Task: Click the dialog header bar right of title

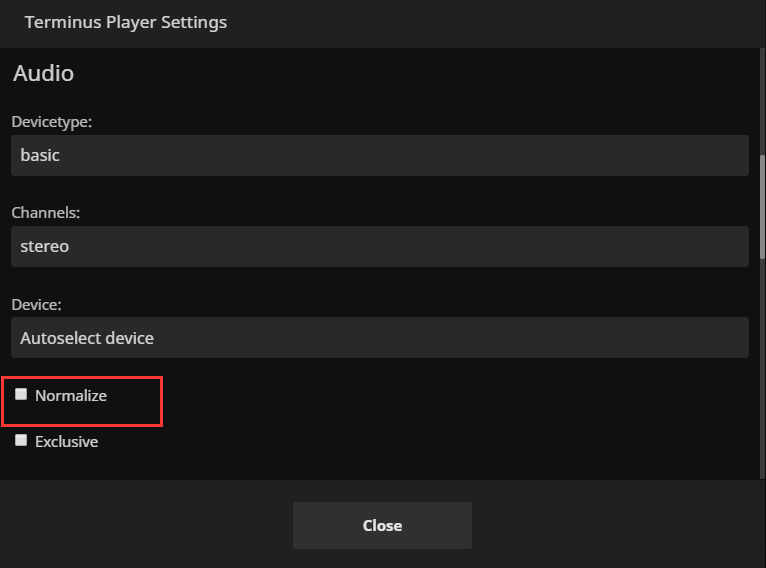Action: (500, 22)
